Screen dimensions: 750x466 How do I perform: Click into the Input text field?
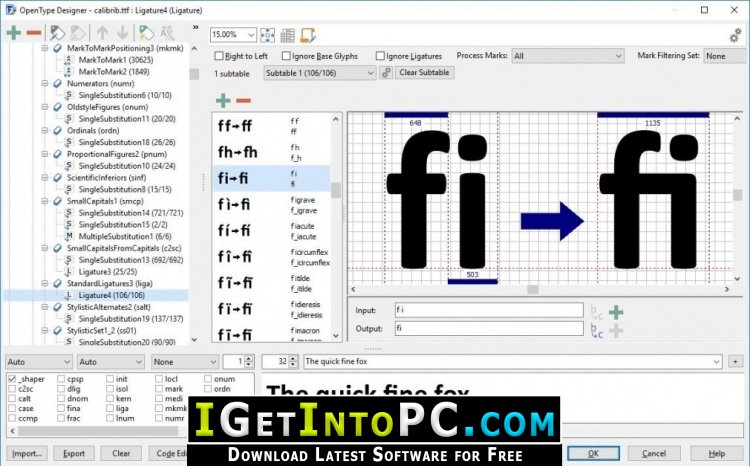tap(489, 310)
